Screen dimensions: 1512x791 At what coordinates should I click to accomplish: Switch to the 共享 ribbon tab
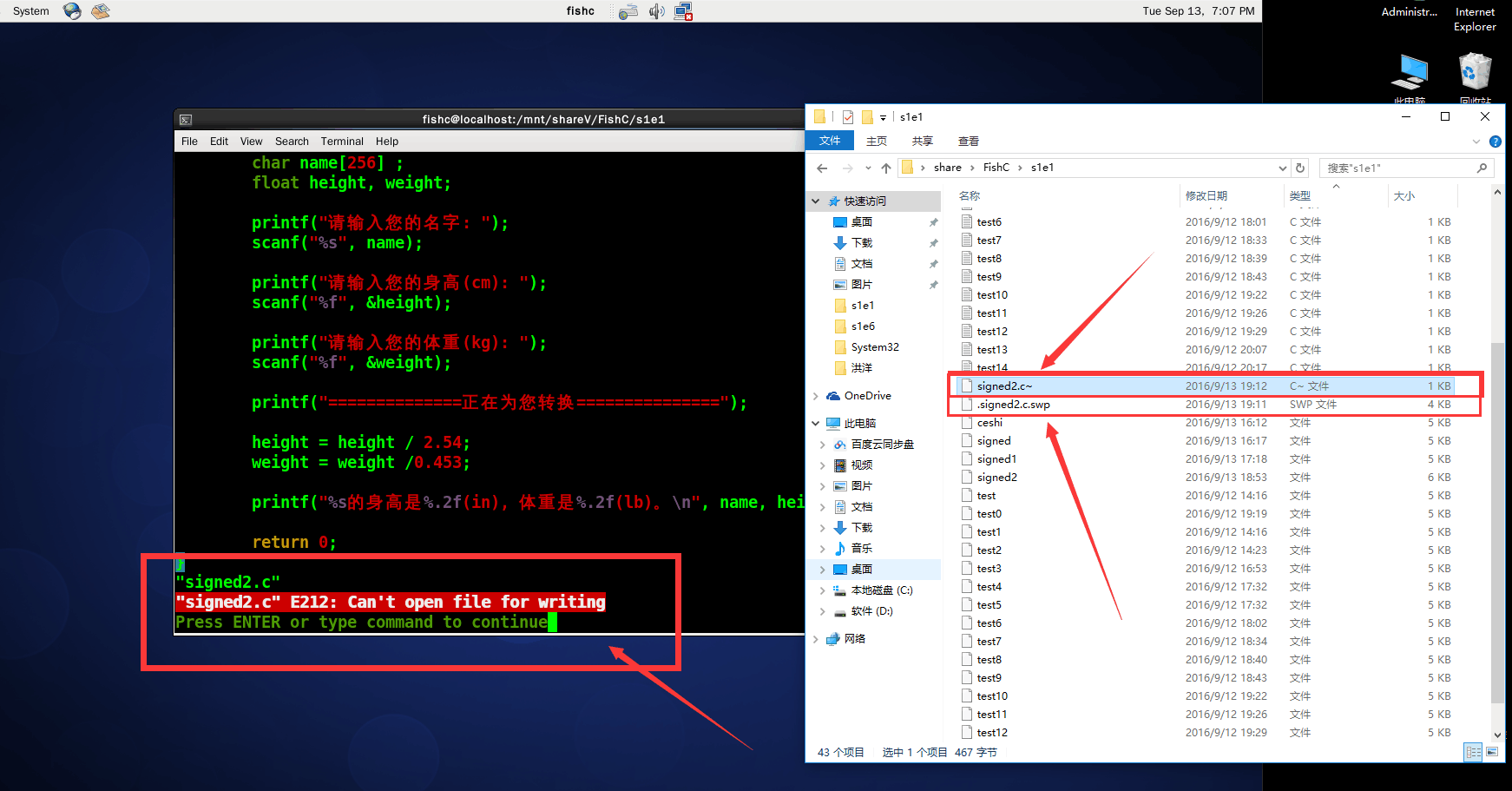(x=922, y=141)
